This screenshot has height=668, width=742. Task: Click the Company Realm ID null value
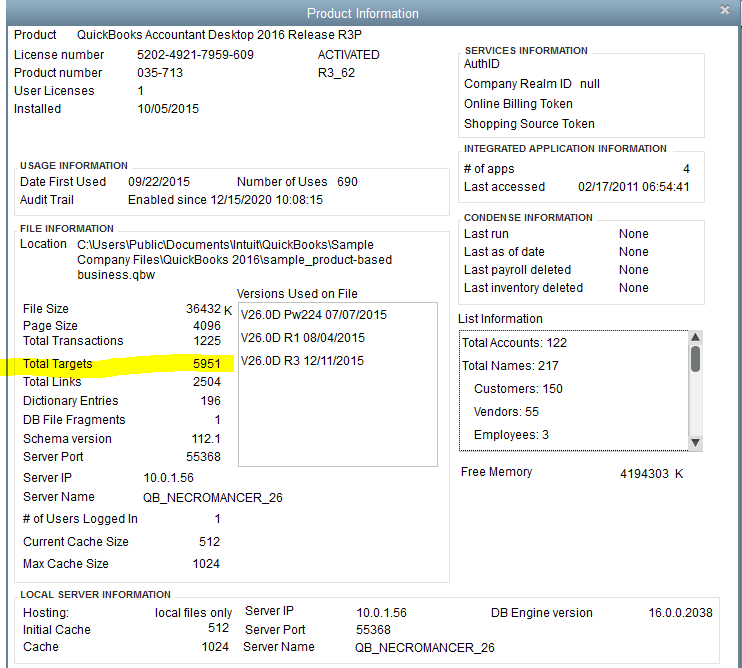point(590,84)
